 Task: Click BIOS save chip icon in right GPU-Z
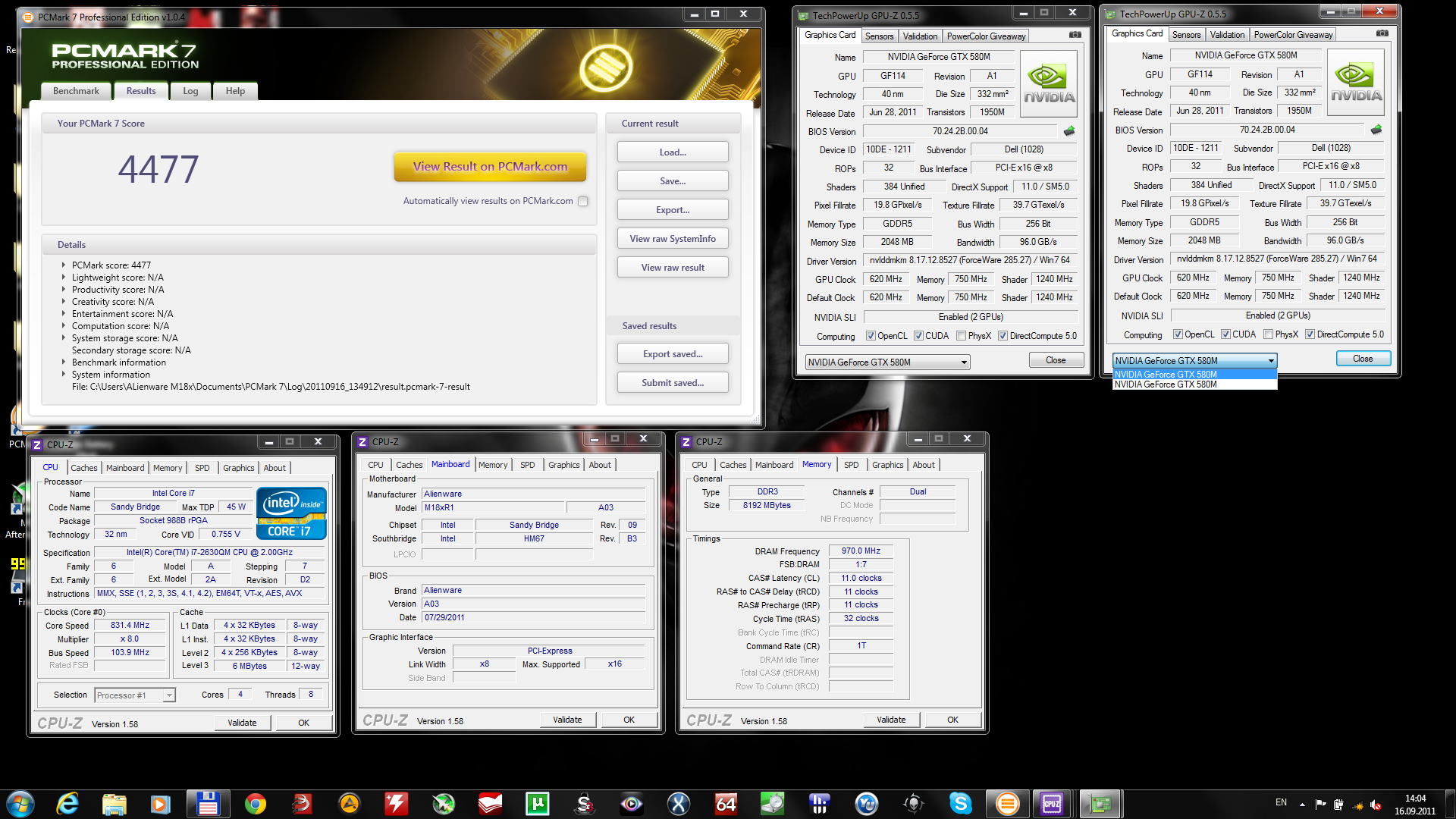(1376, 130)
